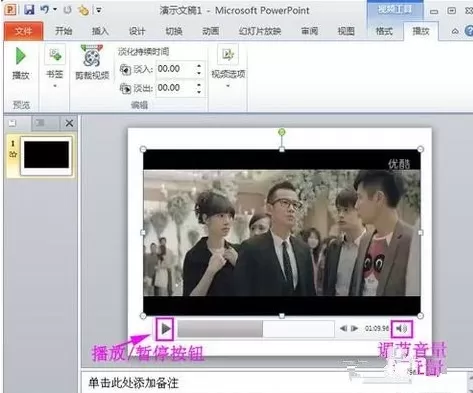473x393 pixels.
Task: Increase fade out duration with up arrow
Action: 199,85
